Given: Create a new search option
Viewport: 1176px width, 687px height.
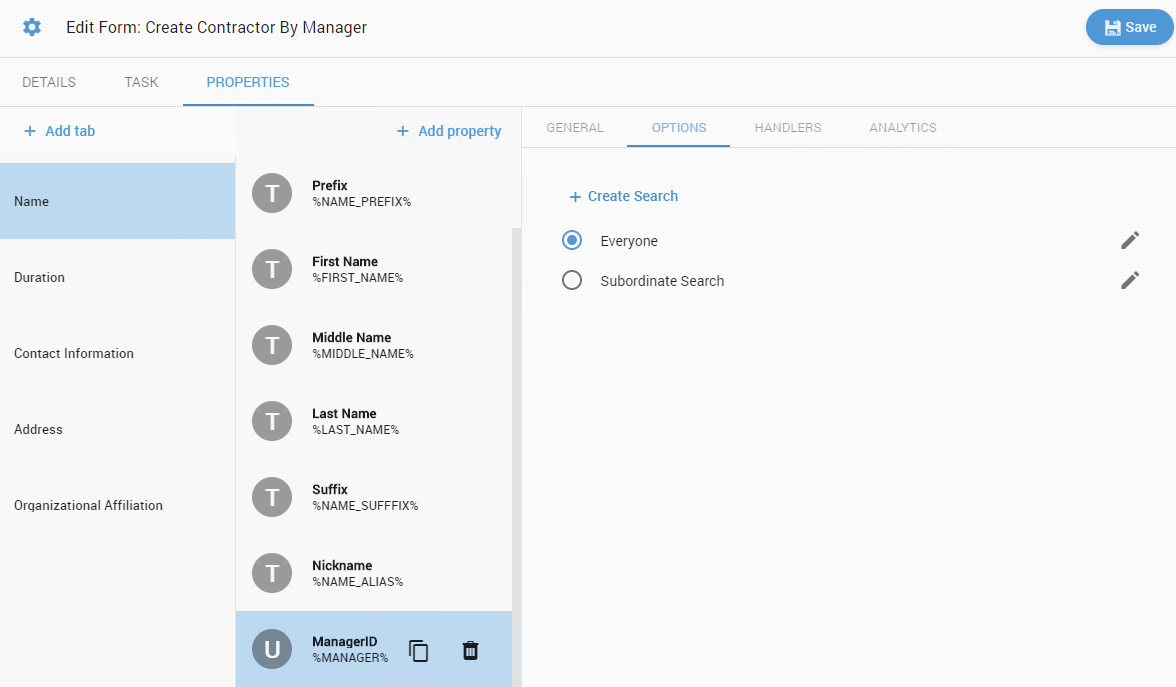Looking at the screenshot, I should (x=622, y=196).
